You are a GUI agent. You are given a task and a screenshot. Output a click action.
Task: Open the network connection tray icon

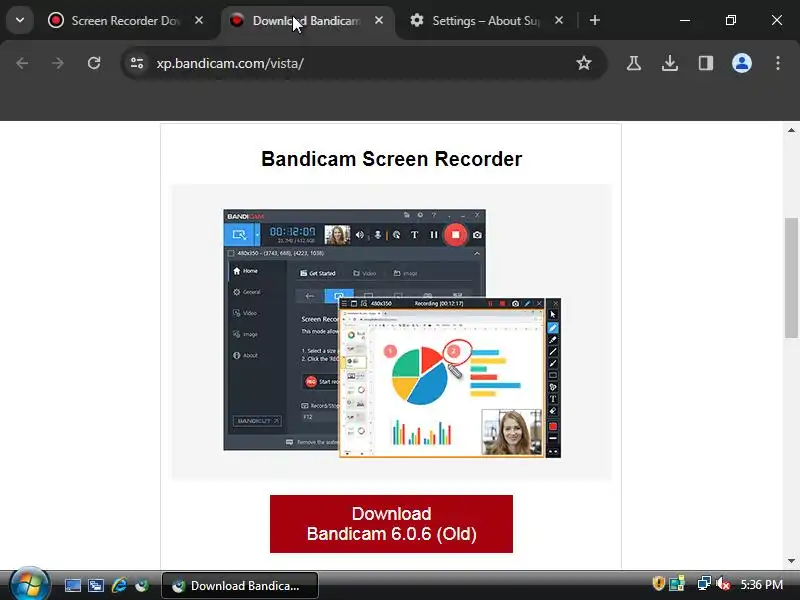pyautogui.click(x=704, y=583)
